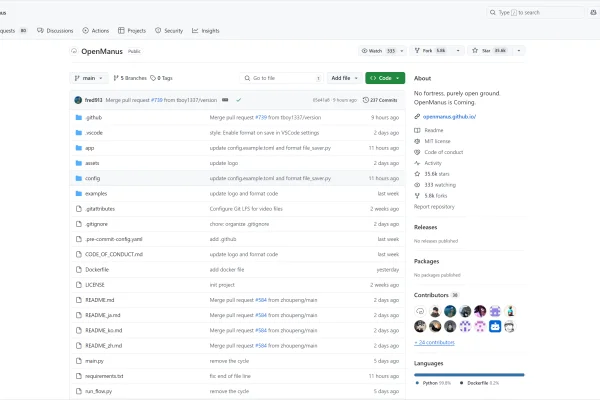The image size is (600, 400).
Task: Click the Code of conduct link
Action: tap(443, 152)
